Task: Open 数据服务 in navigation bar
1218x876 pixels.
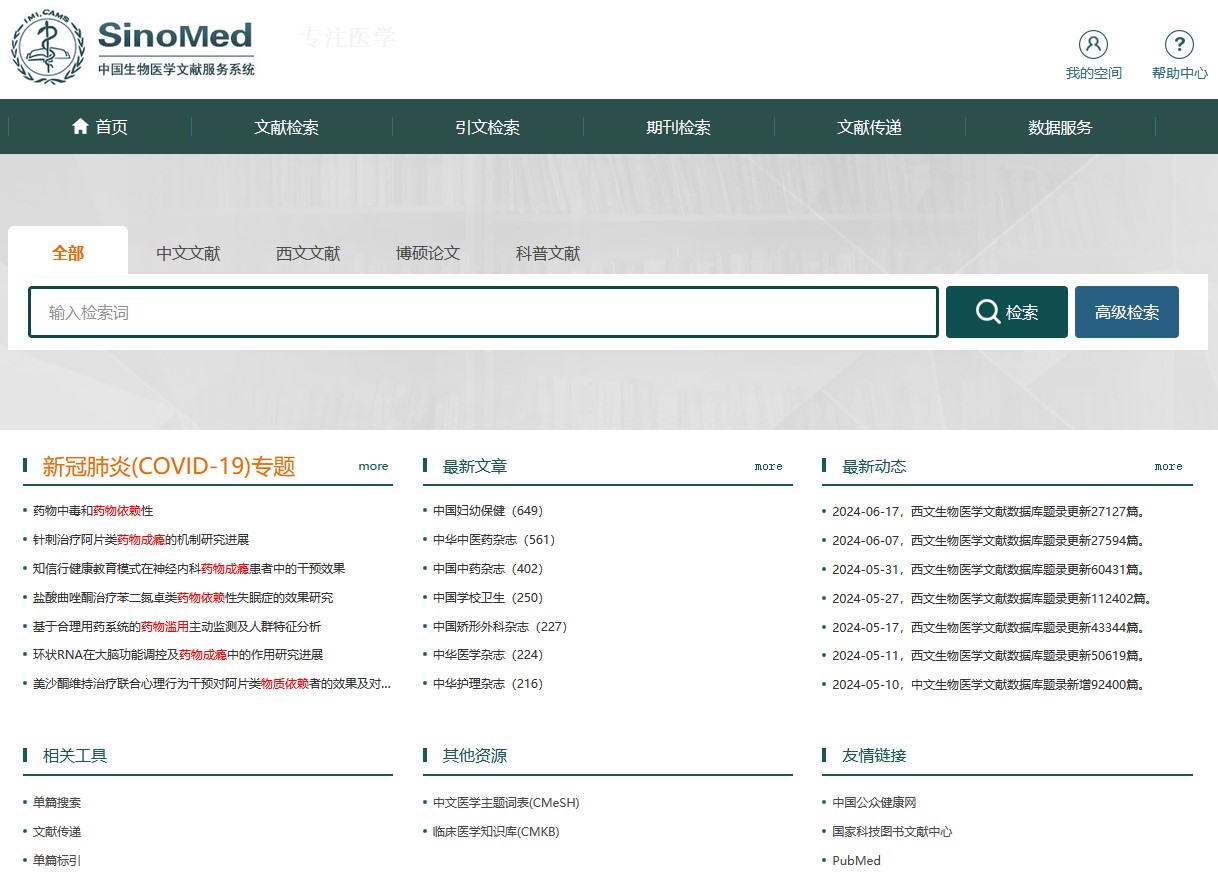Action: (1060, 127)
